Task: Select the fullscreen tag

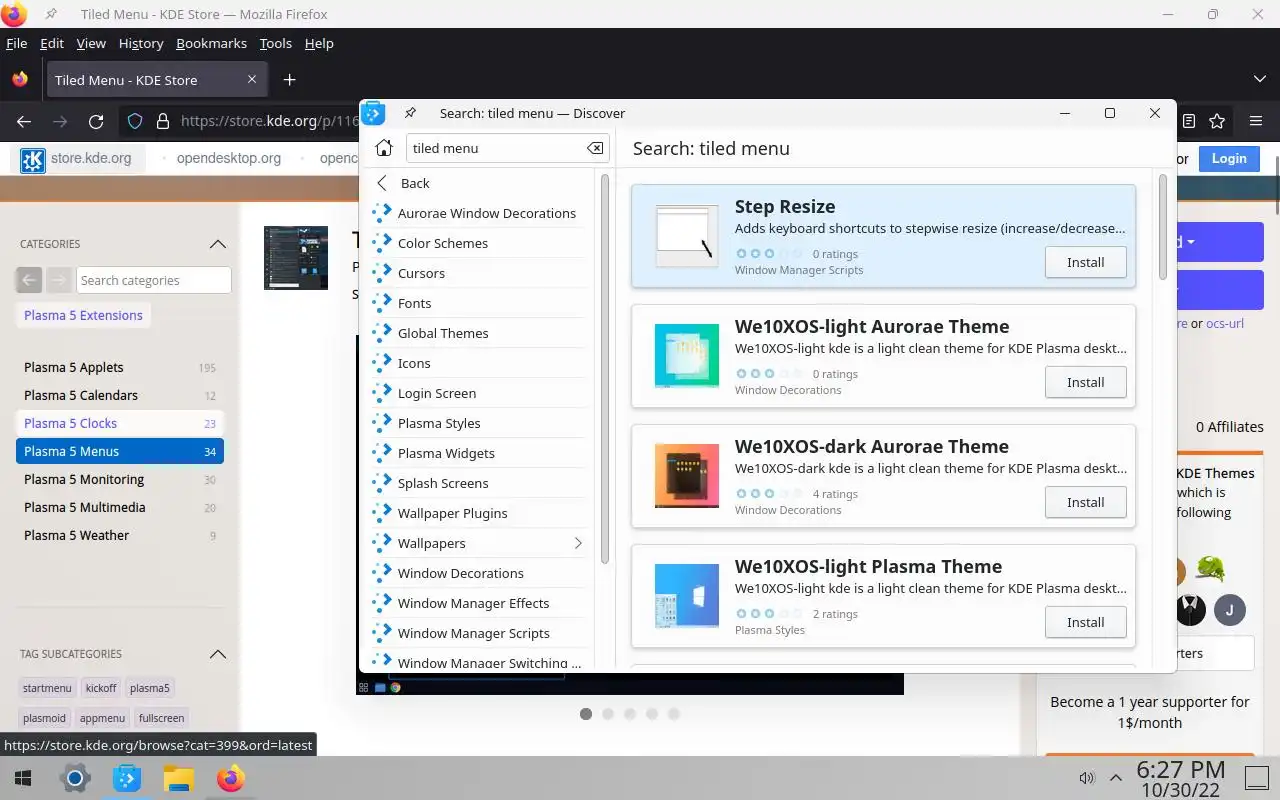Action: click(161, 718)
